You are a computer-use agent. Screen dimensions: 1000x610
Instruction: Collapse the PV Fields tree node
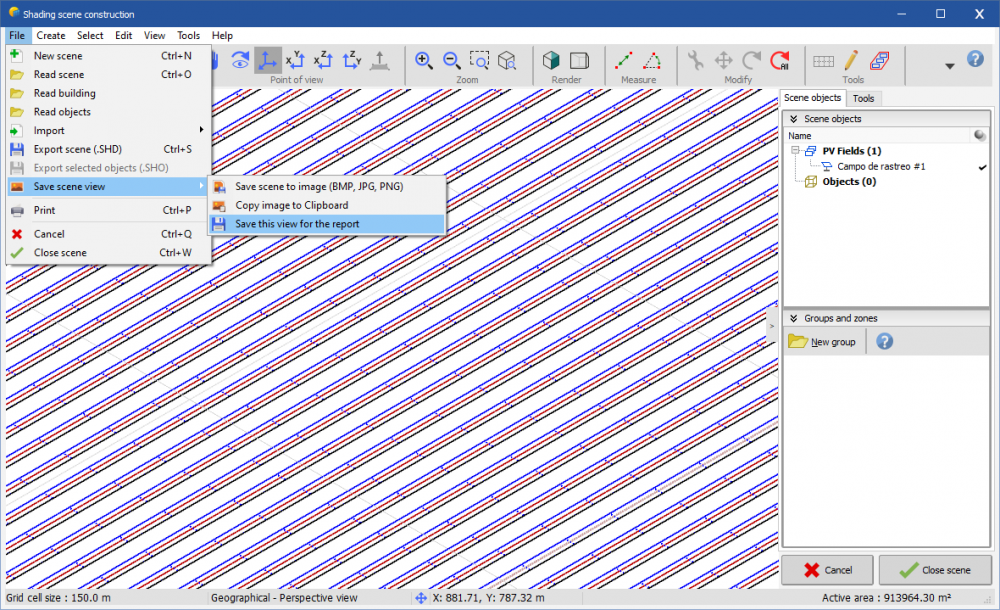click(x=795, y=150)
